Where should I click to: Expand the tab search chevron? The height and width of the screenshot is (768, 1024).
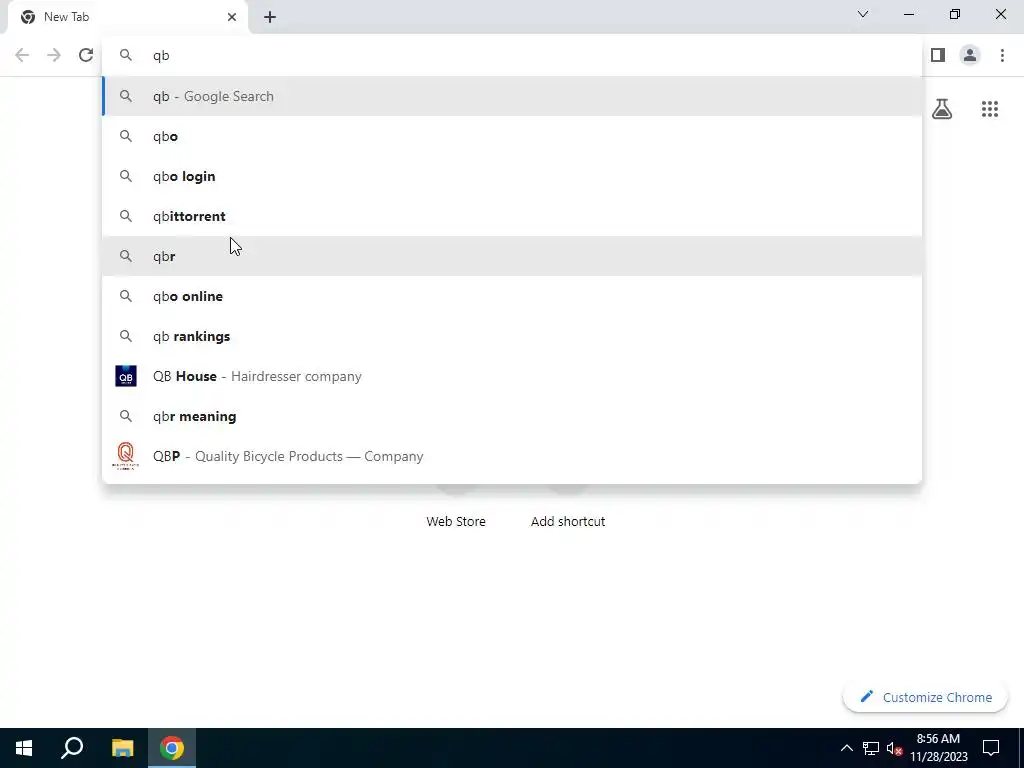[x=863, y=14]
